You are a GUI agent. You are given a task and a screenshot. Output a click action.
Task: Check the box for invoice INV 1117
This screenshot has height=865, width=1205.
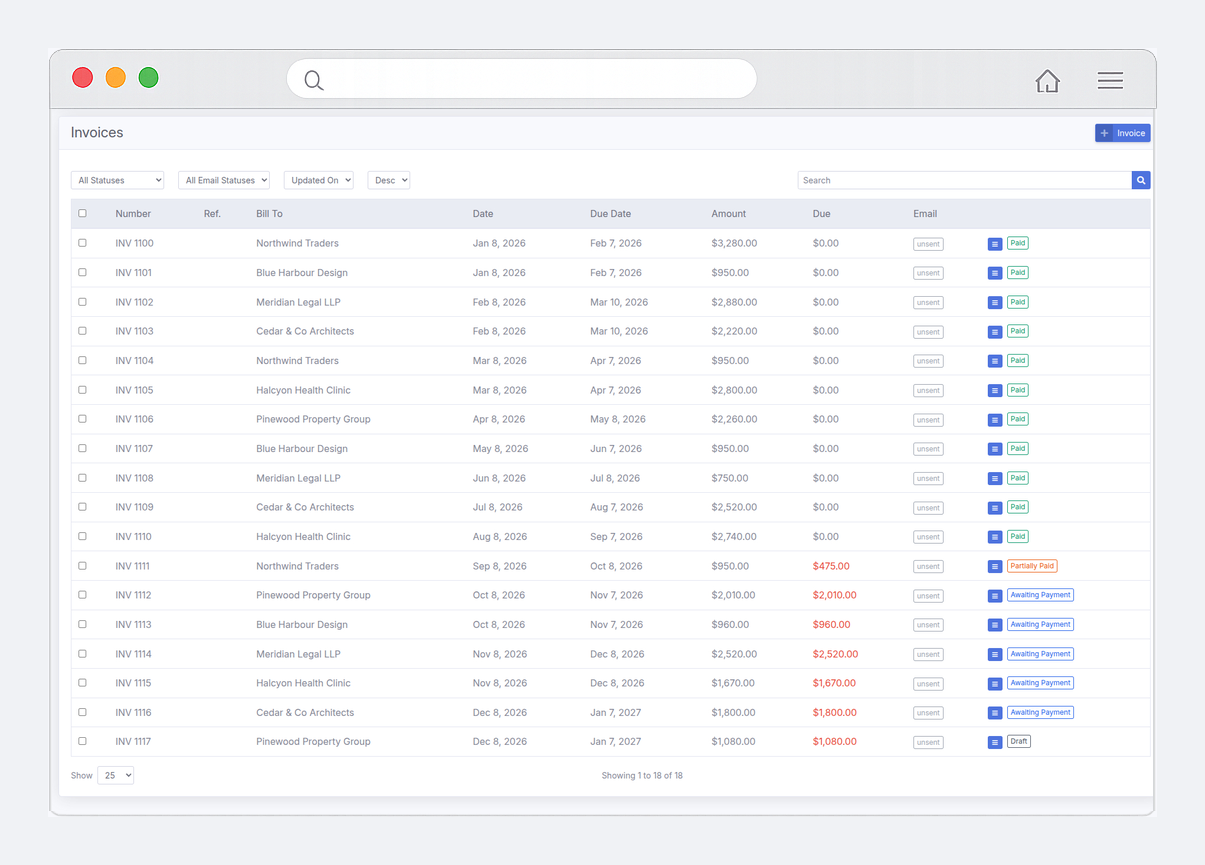(83, 741)
